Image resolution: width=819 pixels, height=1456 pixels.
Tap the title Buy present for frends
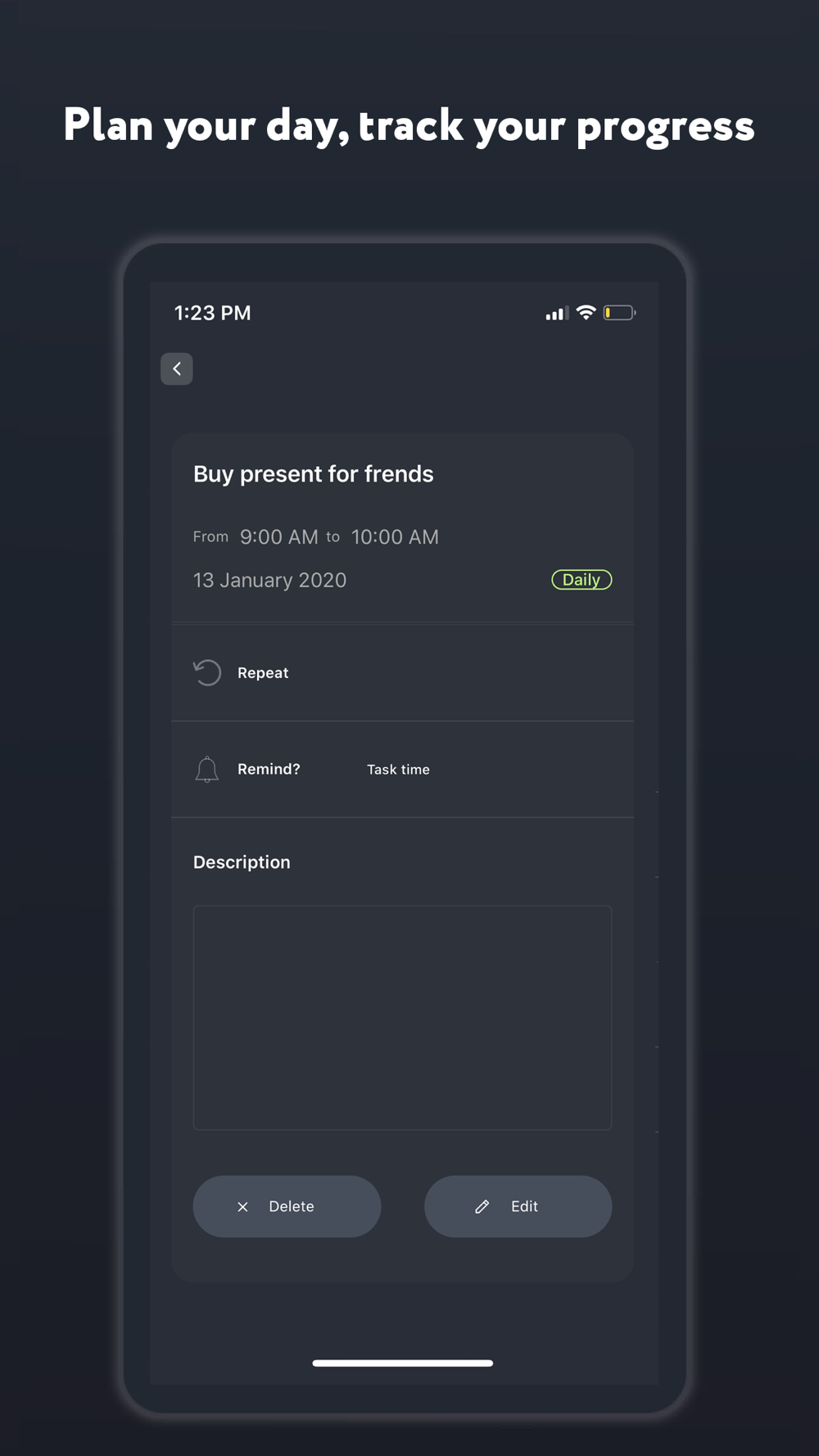[x=313, y=474]
